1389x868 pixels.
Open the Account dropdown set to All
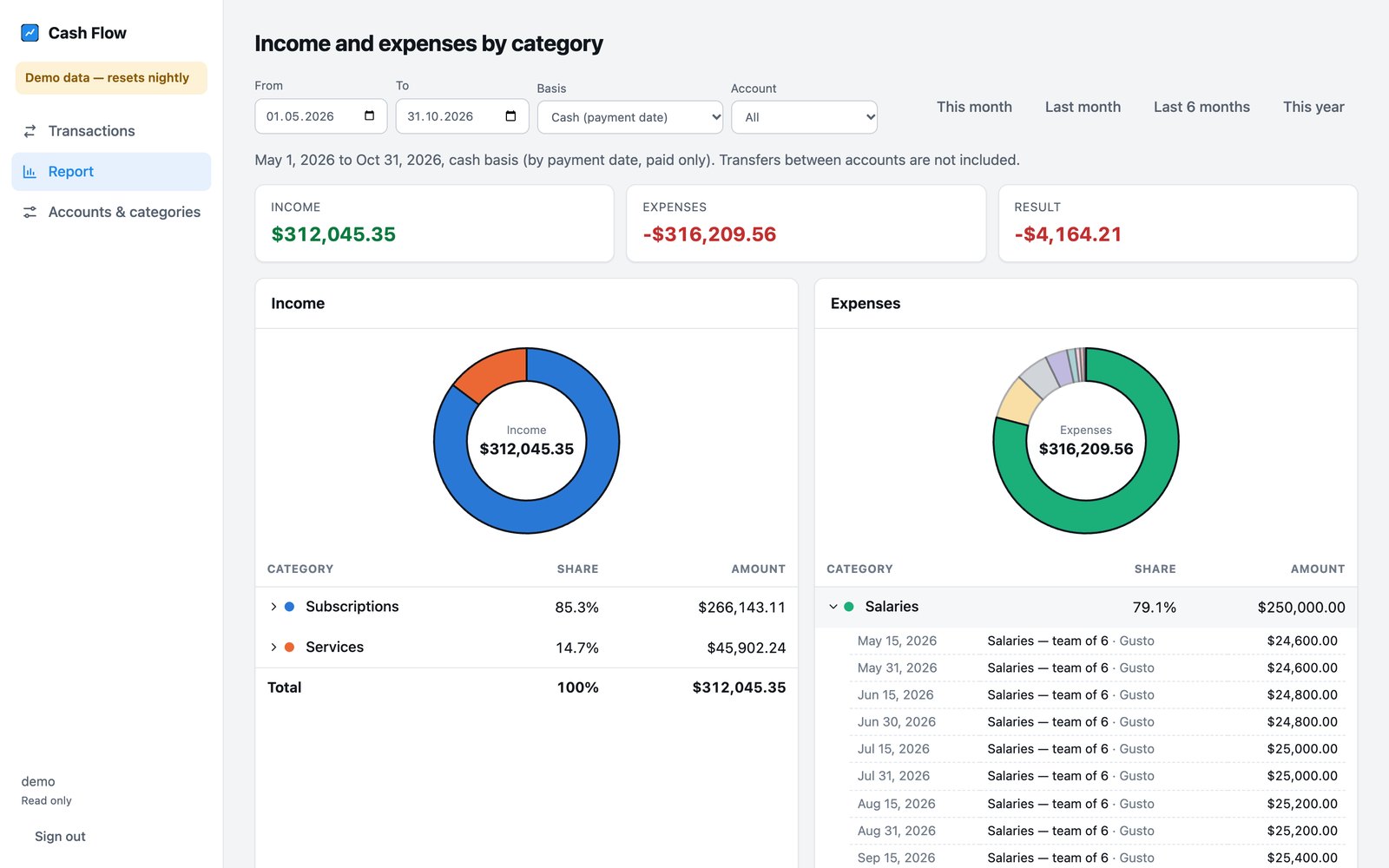coord(804,117)
